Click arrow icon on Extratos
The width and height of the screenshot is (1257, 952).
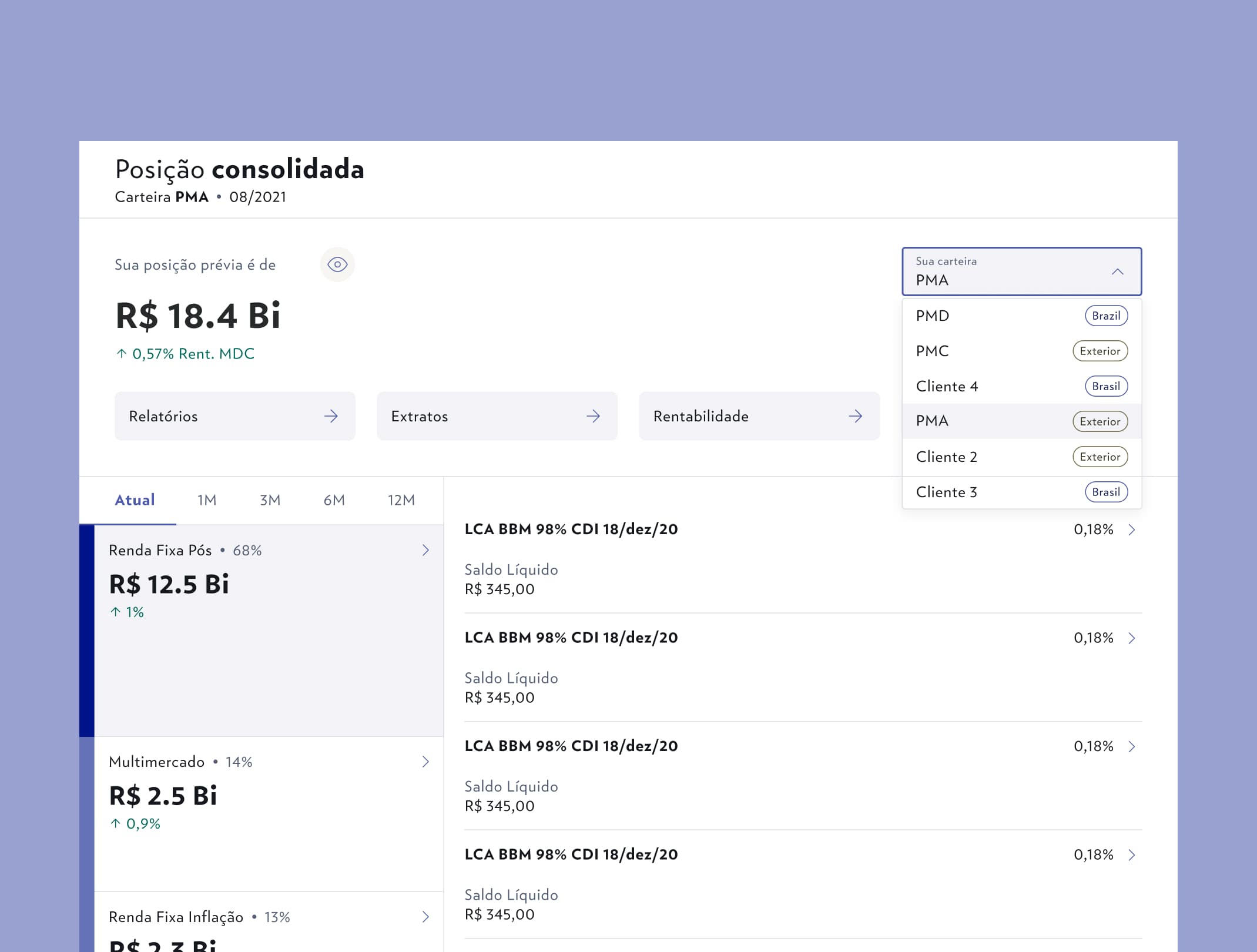(593, 416)
